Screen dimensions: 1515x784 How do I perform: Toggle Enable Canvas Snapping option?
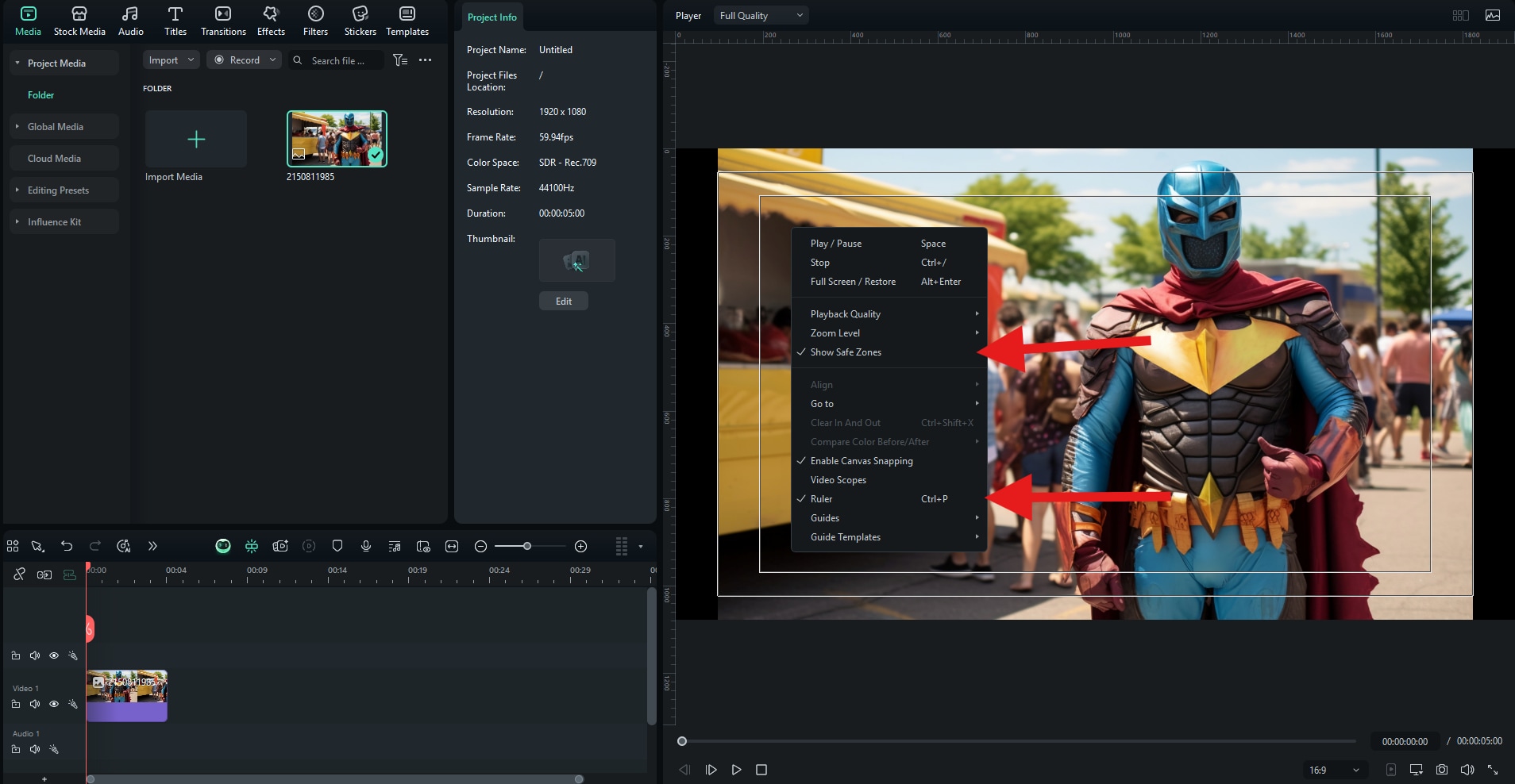pos(889,461)
